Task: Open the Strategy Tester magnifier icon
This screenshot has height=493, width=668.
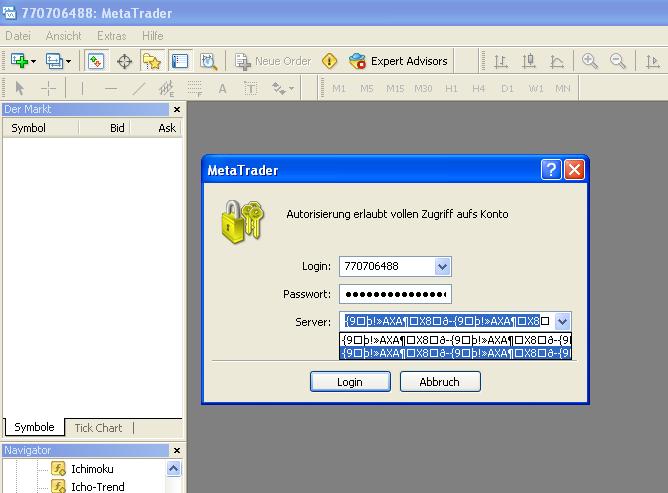Action: point(208,61)
